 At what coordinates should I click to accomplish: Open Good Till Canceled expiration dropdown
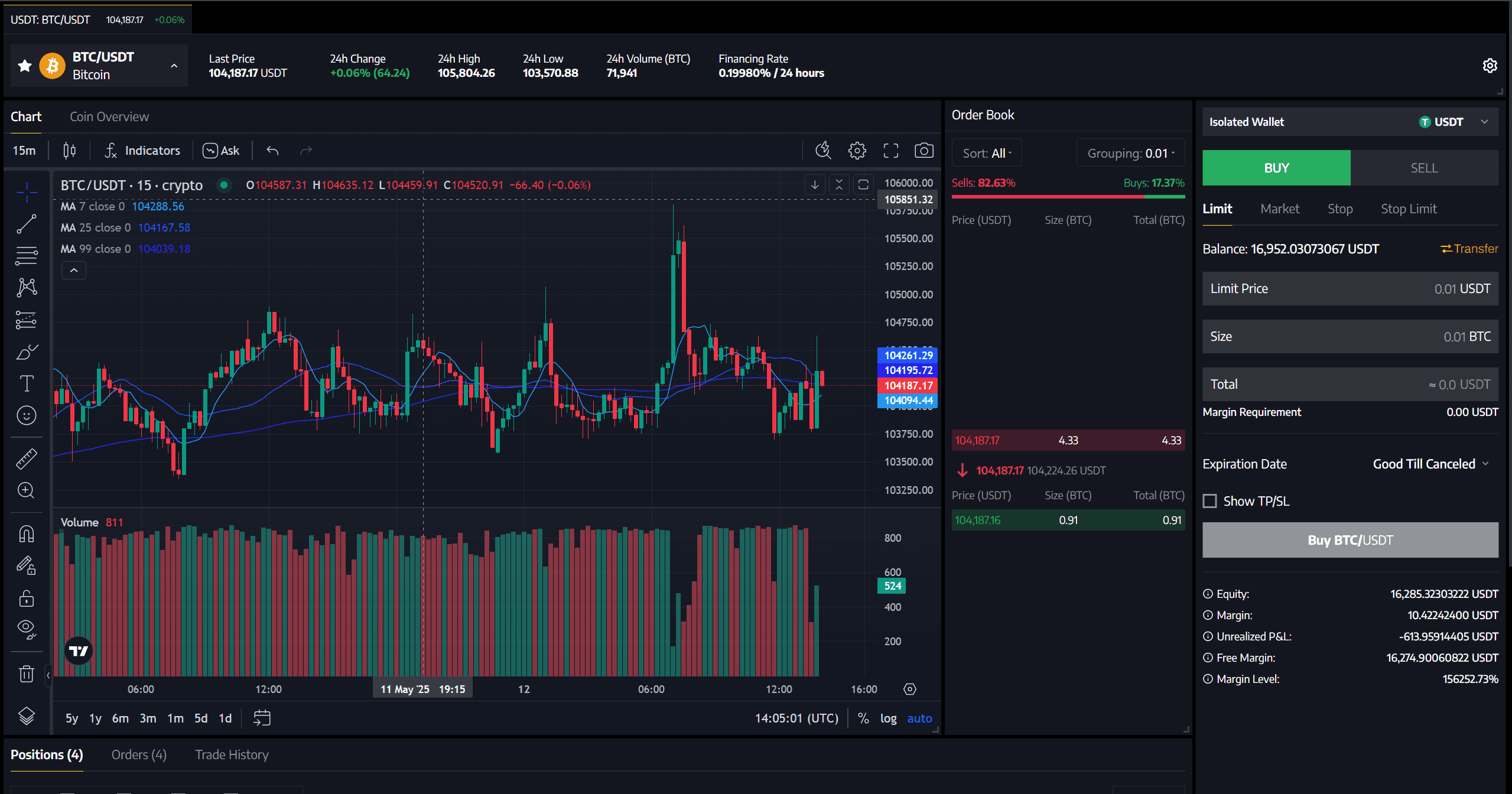click(1431, 464)
